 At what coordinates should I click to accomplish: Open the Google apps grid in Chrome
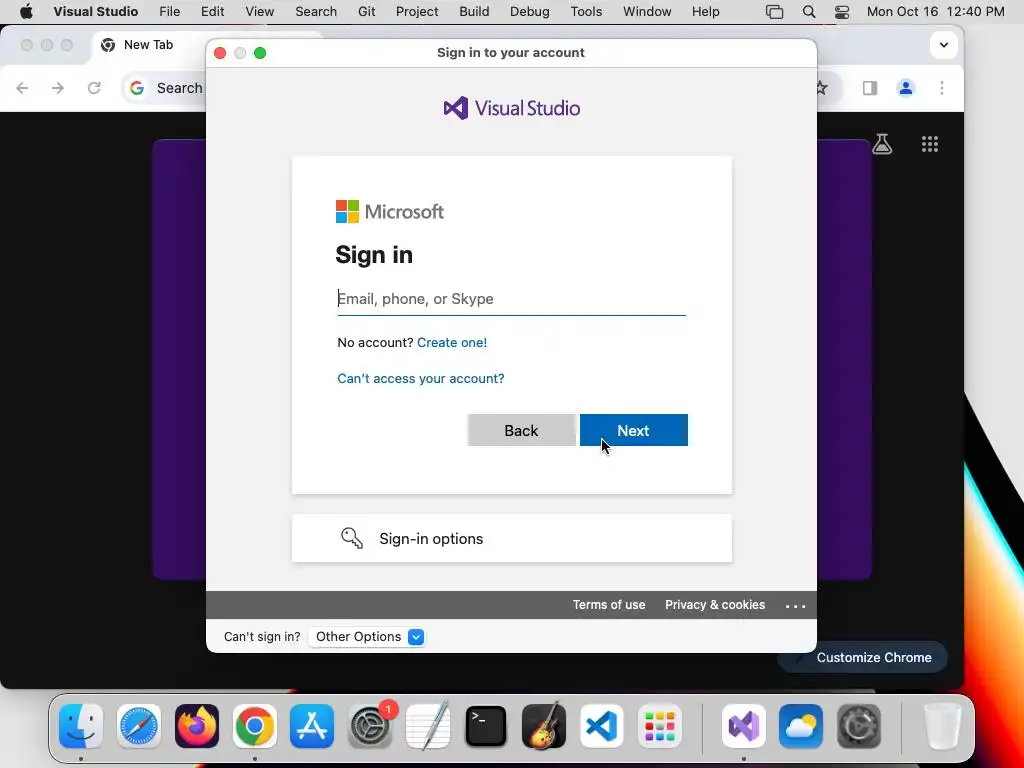coord(929,144)
